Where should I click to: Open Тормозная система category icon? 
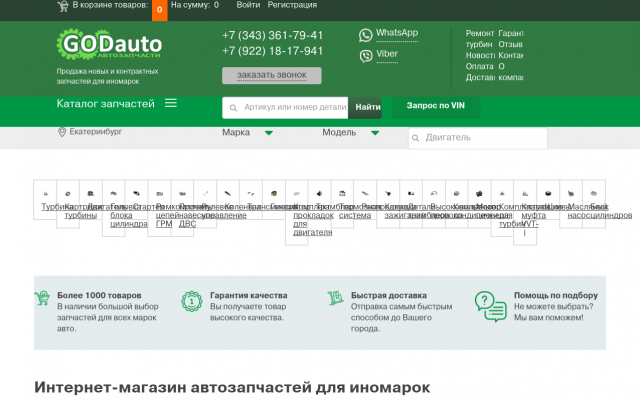pos(342,193)
